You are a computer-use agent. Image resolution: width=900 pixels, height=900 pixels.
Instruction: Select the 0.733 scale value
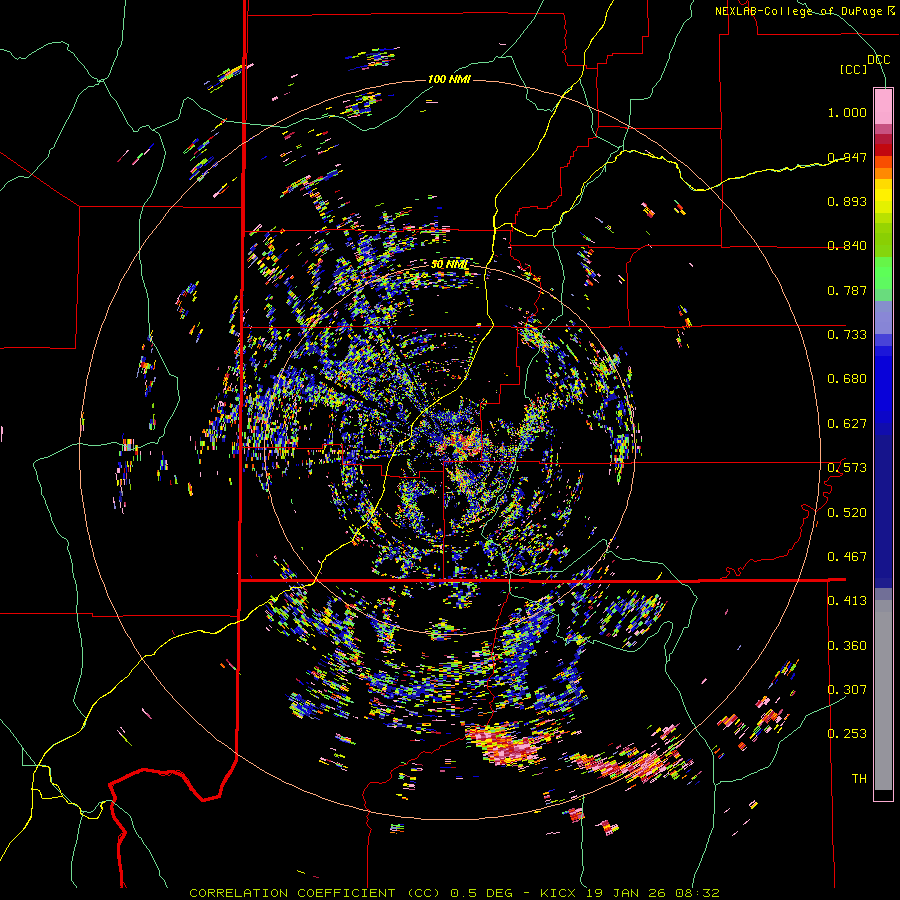847,335
